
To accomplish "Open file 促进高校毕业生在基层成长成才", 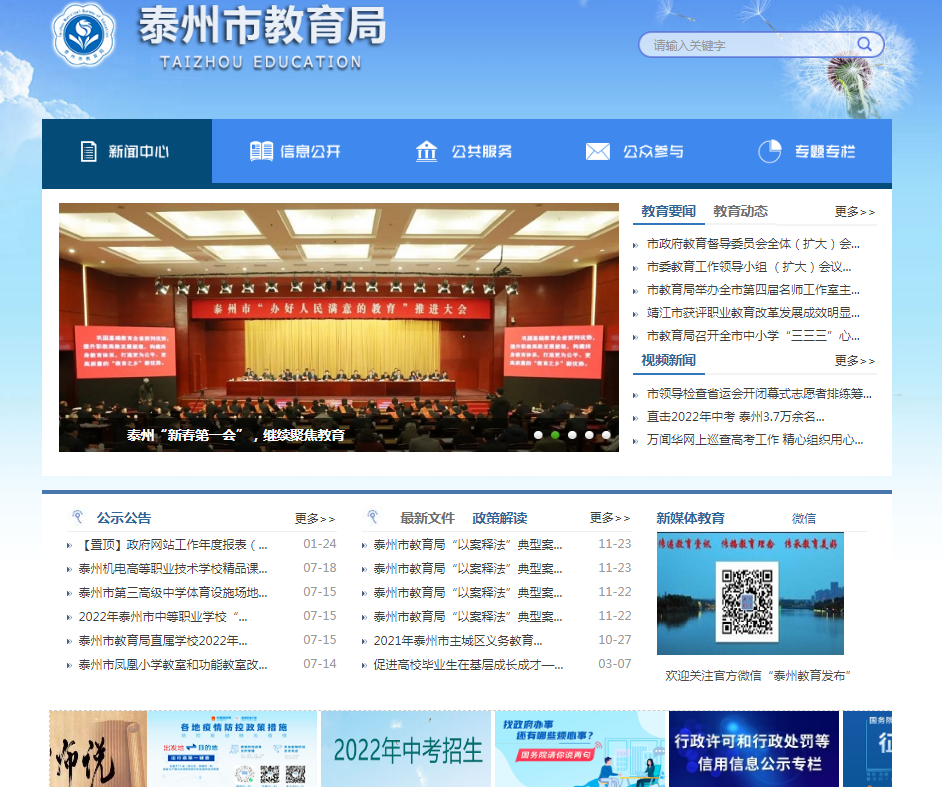I will pyautogui.click(x=468, y=665).
